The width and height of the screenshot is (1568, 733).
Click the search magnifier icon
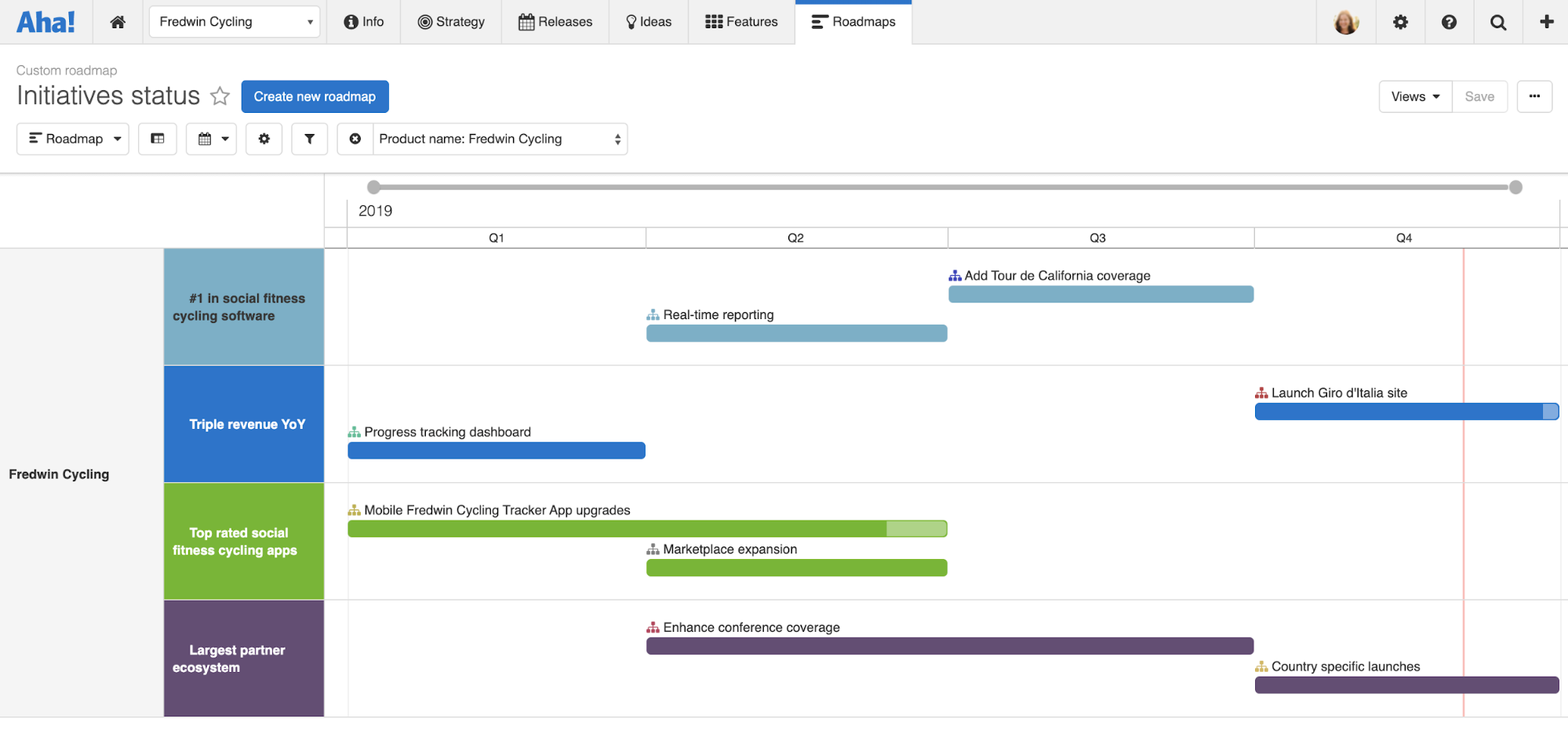(1498, 22)
